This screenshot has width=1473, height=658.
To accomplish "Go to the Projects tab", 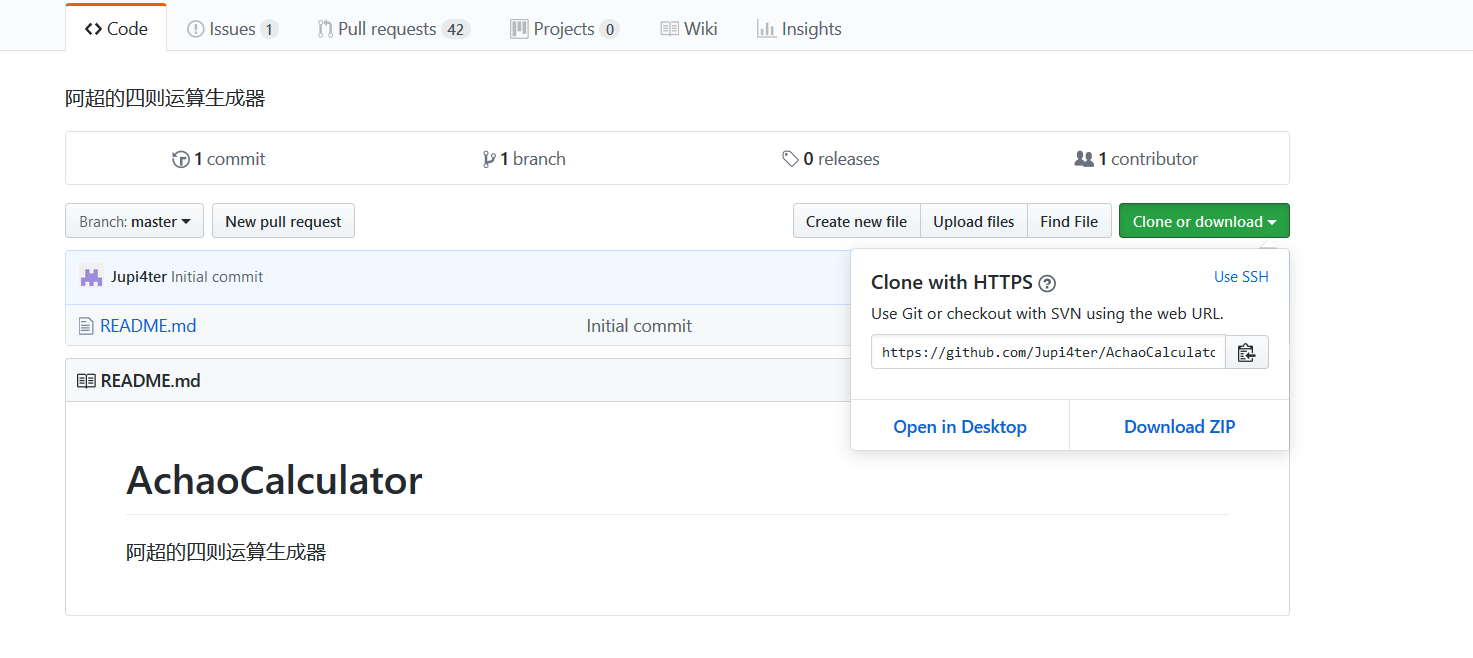I will [x=564, y=29].
